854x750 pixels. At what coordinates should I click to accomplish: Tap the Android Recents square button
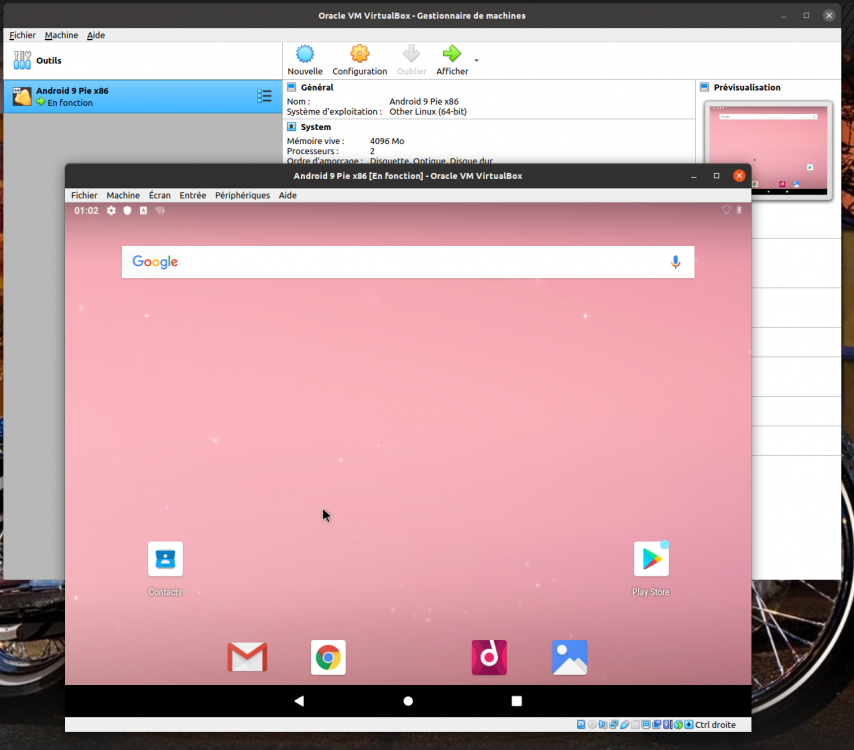pos(517,701)
